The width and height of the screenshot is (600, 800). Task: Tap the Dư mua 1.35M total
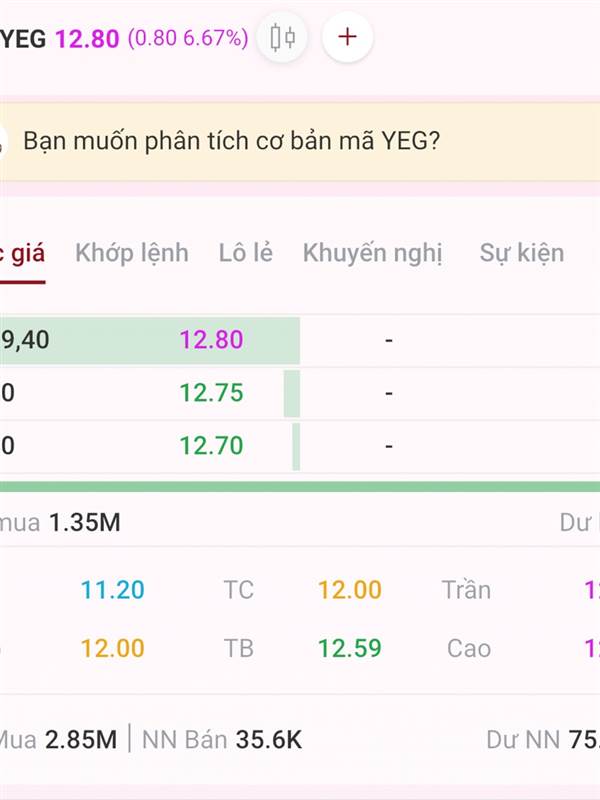[60, 522]
